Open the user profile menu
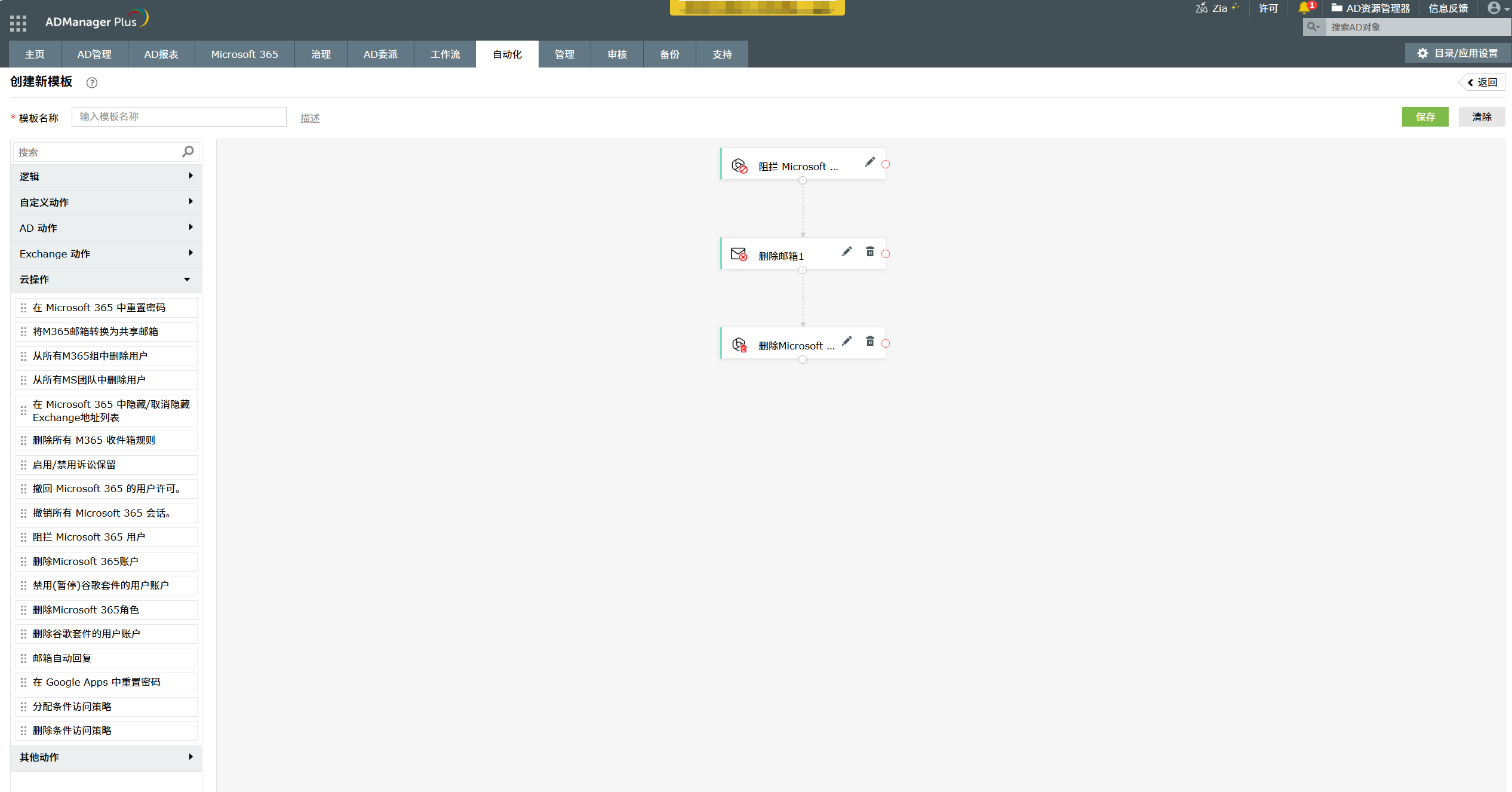Screen dimensions: 1512x792 click(x=1493, y=8)
